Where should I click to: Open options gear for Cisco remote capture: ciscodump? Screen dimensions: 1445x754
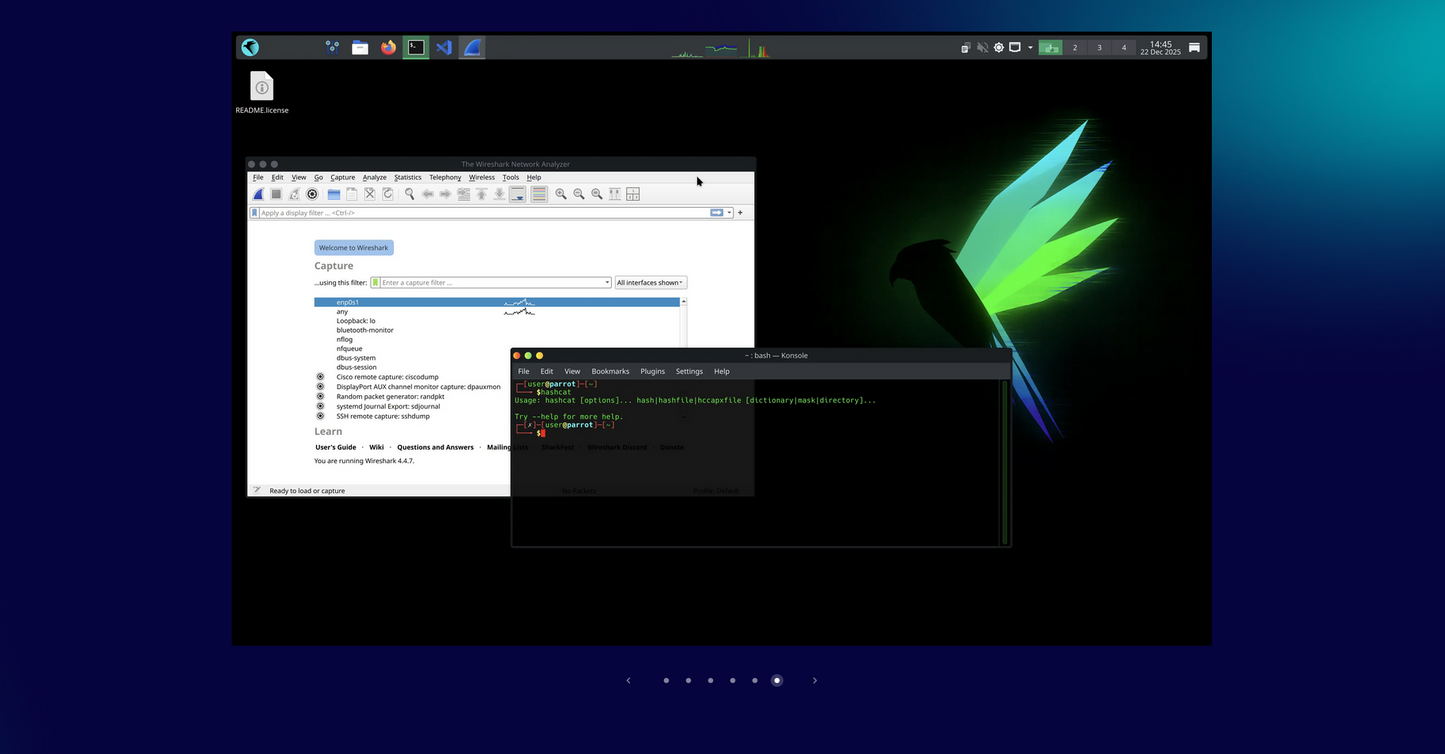[x=320, y=377]
